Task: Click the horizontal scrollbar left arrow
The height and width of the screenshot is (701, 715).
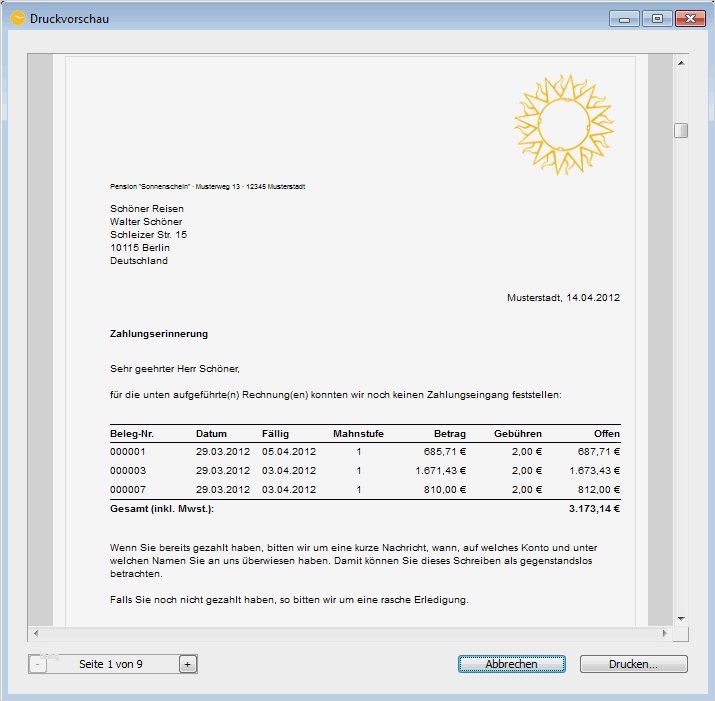Action: 36,633
